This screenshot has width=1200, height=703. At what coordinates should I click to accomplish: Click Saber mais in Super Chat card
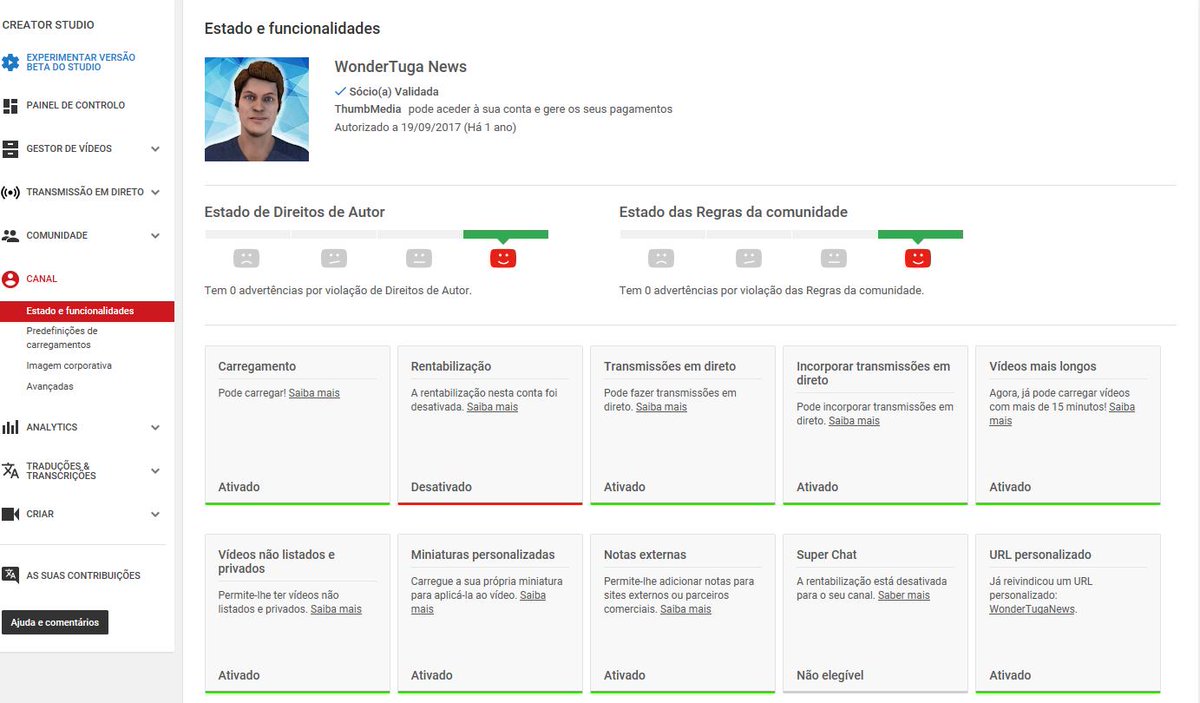[x=904, y=595]
